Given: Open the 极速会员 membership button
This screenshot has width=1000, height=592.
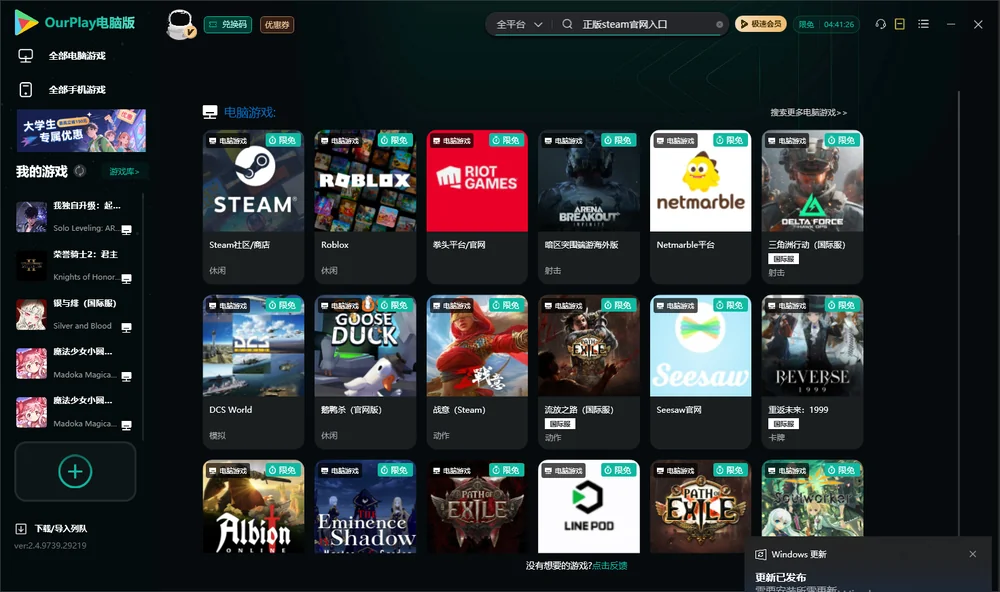Looking at the screenshot, I should click(x=760, y=24).
